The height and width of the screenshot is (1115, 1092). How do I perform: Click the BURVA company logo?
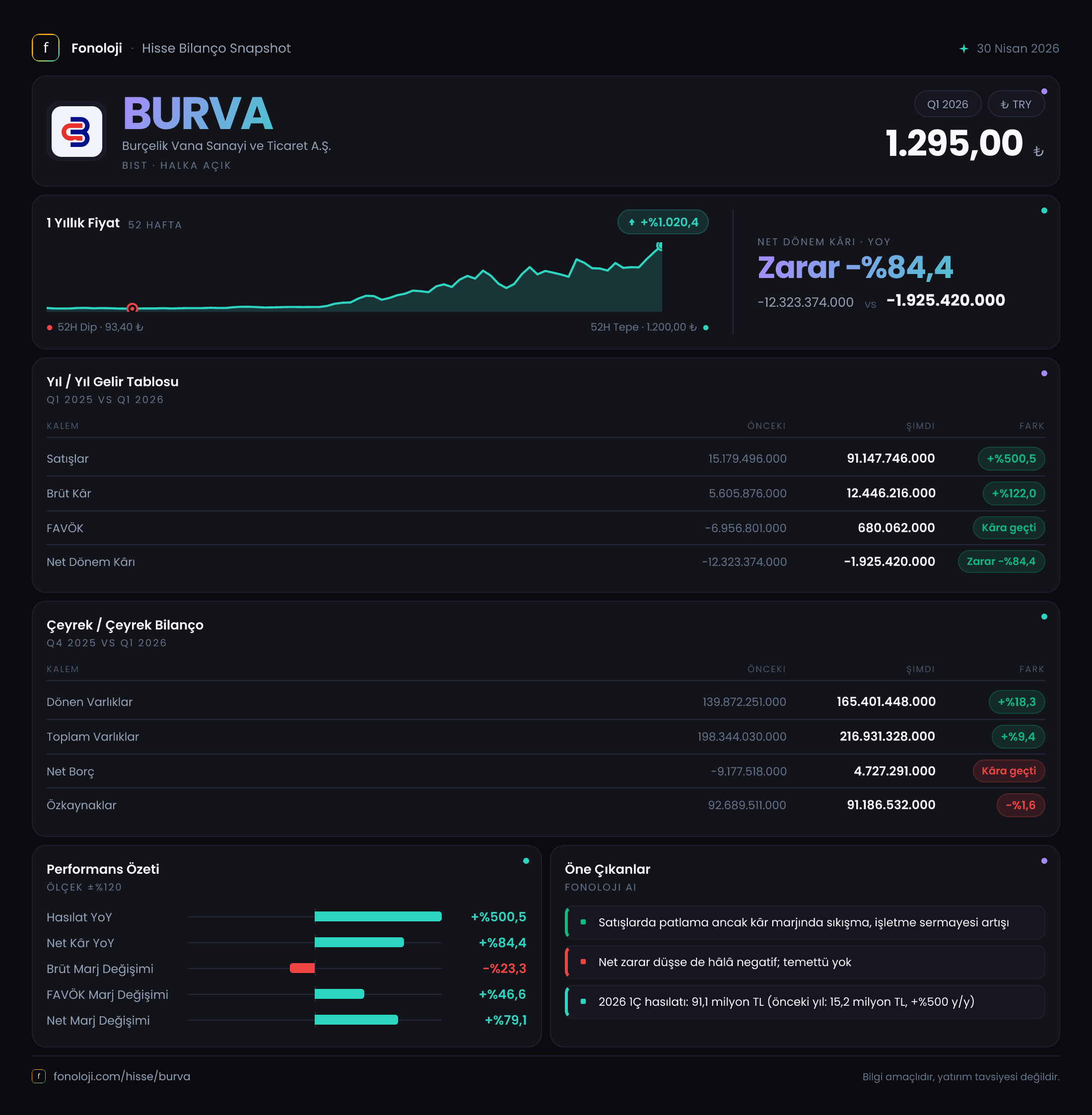(x=77, y=132)
